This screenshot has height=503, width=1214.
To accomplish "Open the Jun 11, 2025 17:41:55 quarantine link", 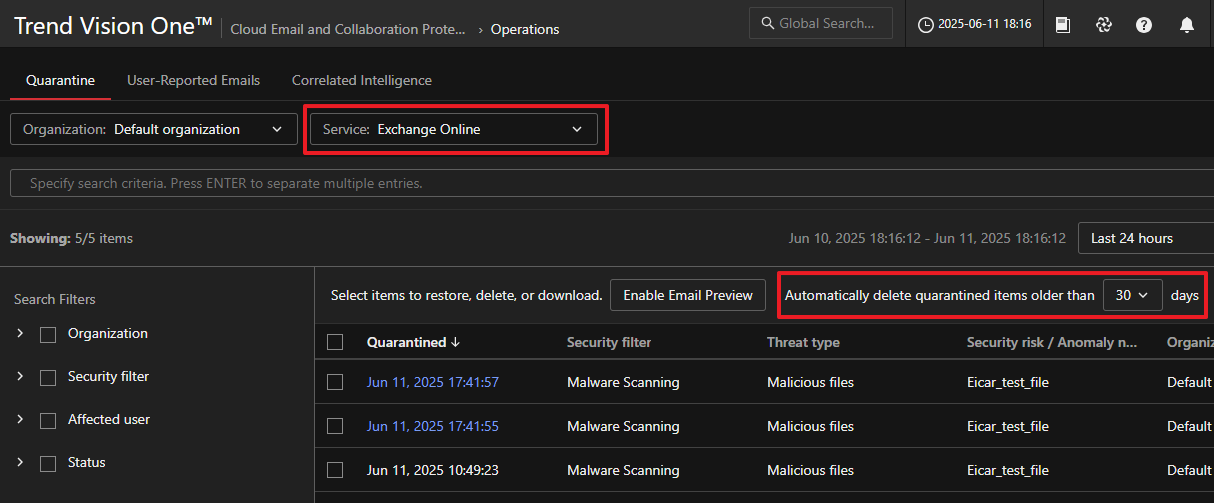I will pyautogui.click(x=432, y=426).
